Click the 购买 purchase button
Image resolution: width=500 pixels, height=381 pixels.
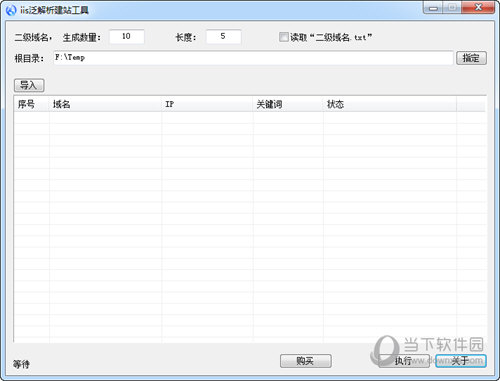click(x=305, y=361)
